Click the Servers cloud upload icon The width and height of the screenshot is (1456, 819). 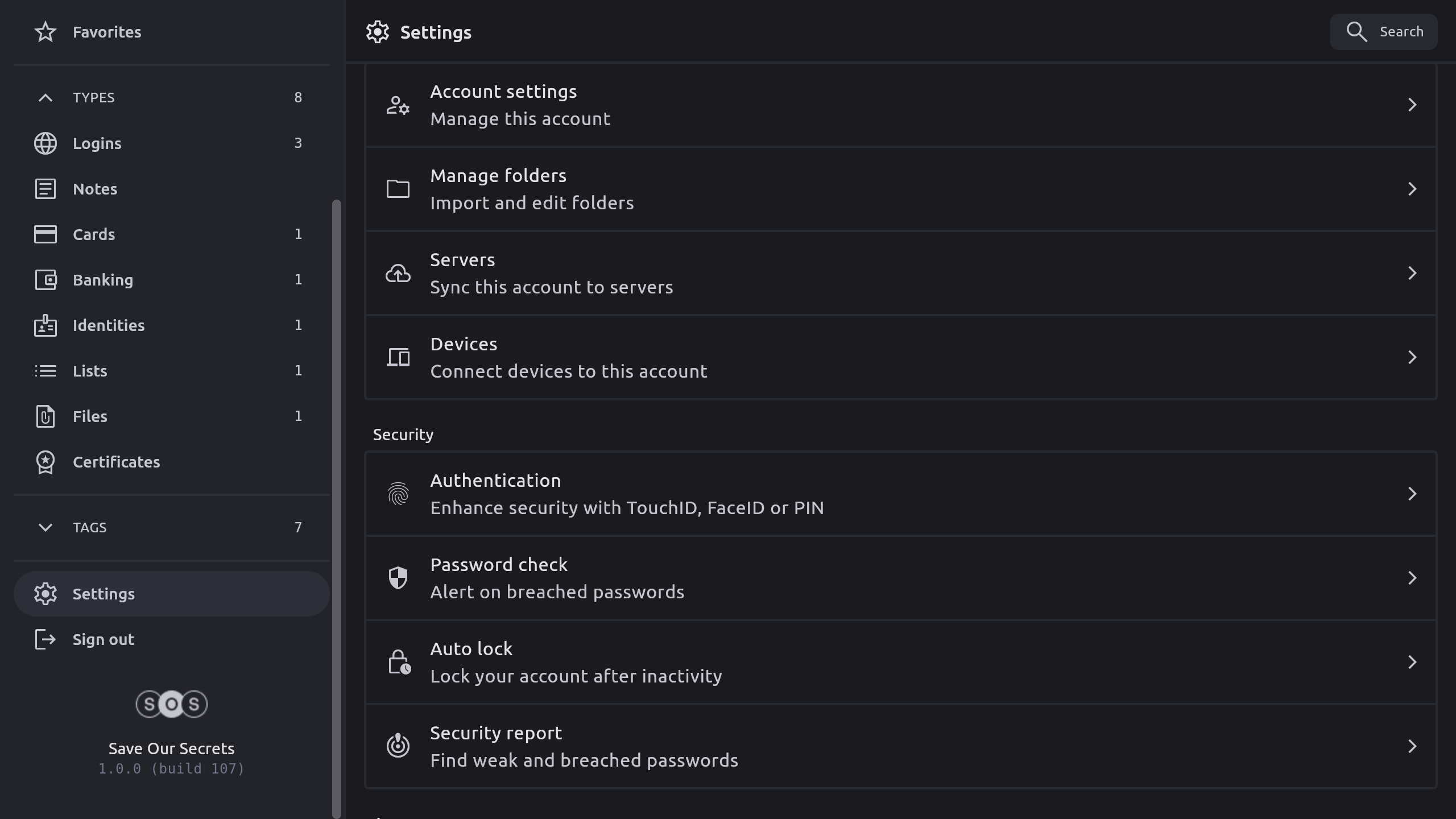pyautogui.click(x=398, y=273)
